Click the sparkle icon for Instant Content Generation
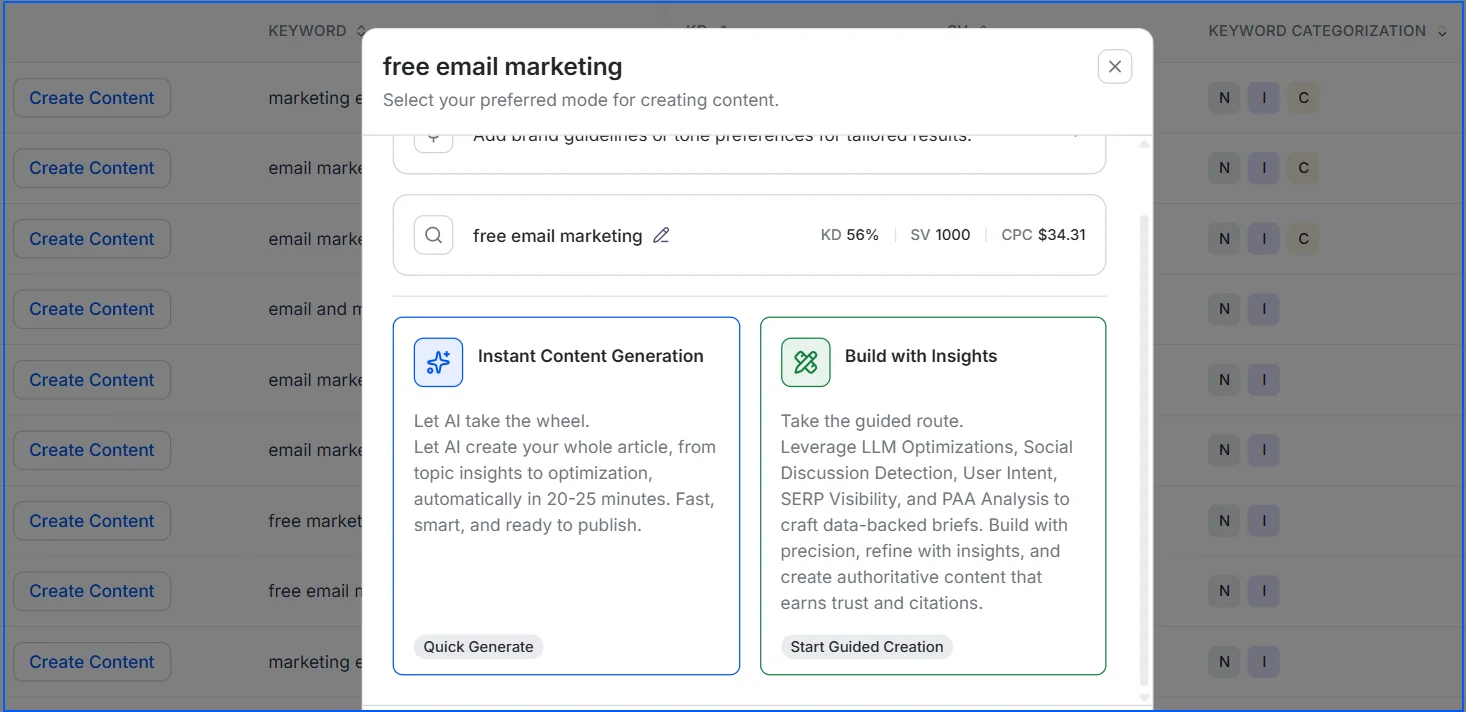The width and height of the screenshot is (1466, 712). pyautogui.click(x=438, y=362)
